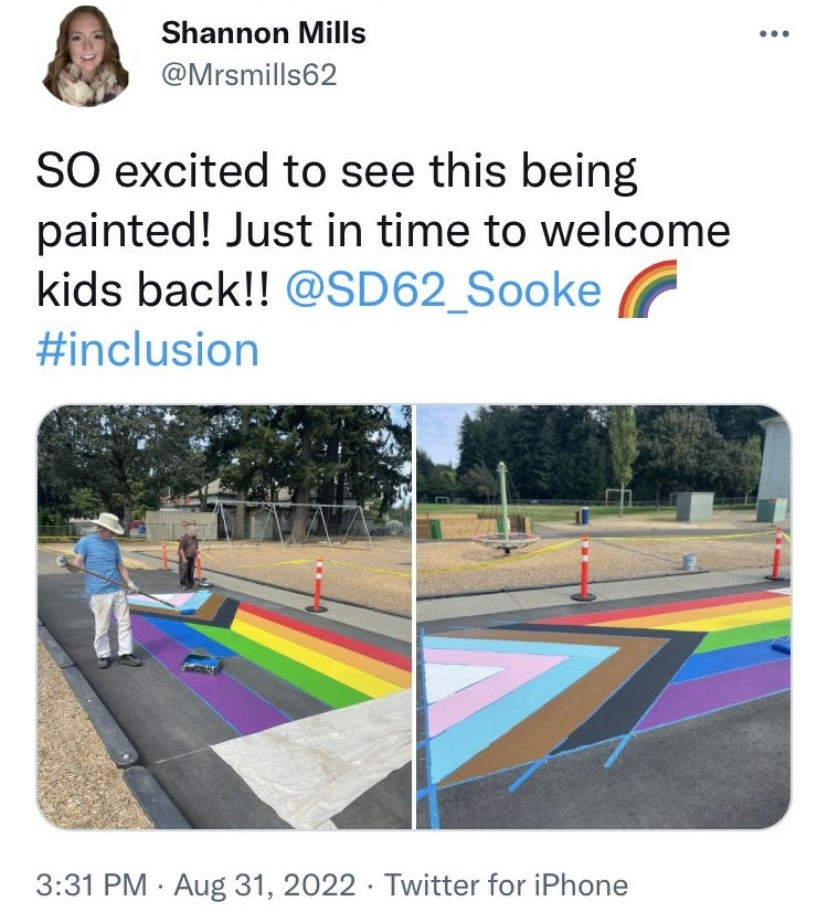This screenshot has height=920, width=828.
Task: View the left photo of the painter
Action: 225,617
